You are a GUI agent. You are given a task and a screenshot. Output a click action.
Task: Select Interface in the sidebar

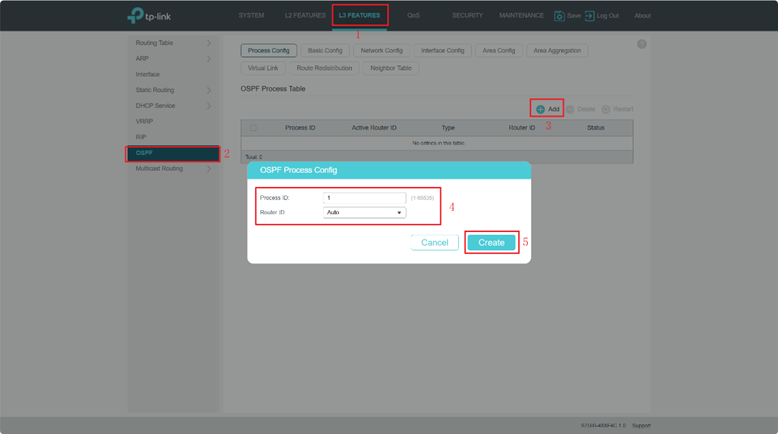pyautogui.click(x=147, y=74)
